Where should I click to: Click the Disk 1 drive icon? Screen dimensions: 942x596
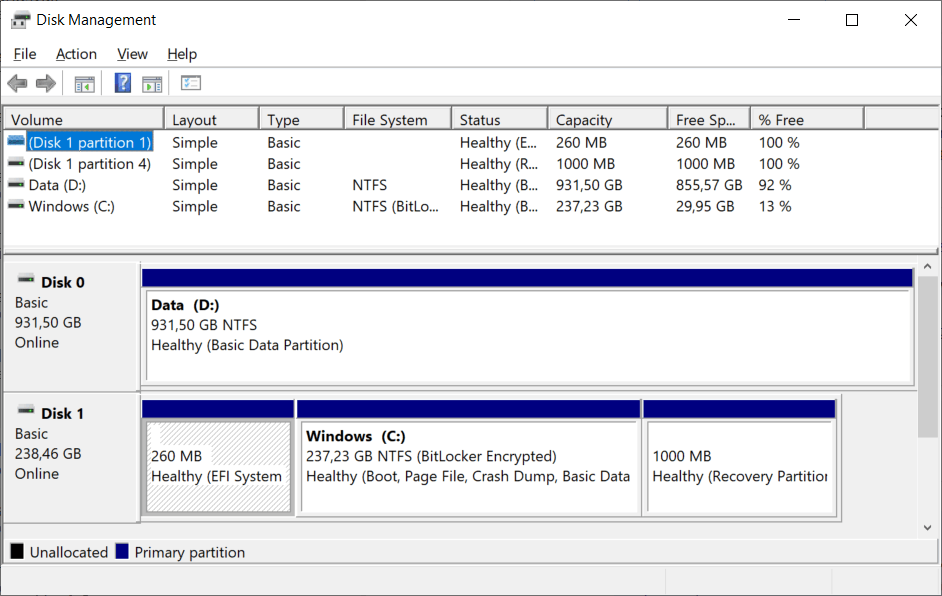point(26,410)
